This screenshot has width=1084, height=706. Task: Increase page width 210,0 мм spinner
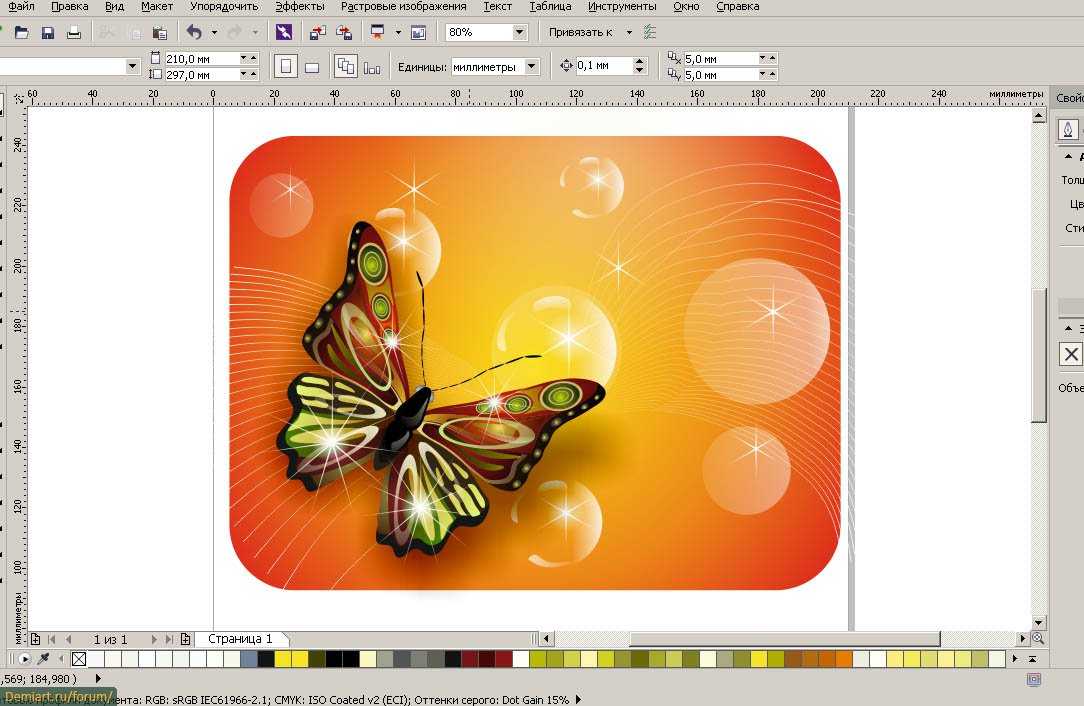(254, 58)
